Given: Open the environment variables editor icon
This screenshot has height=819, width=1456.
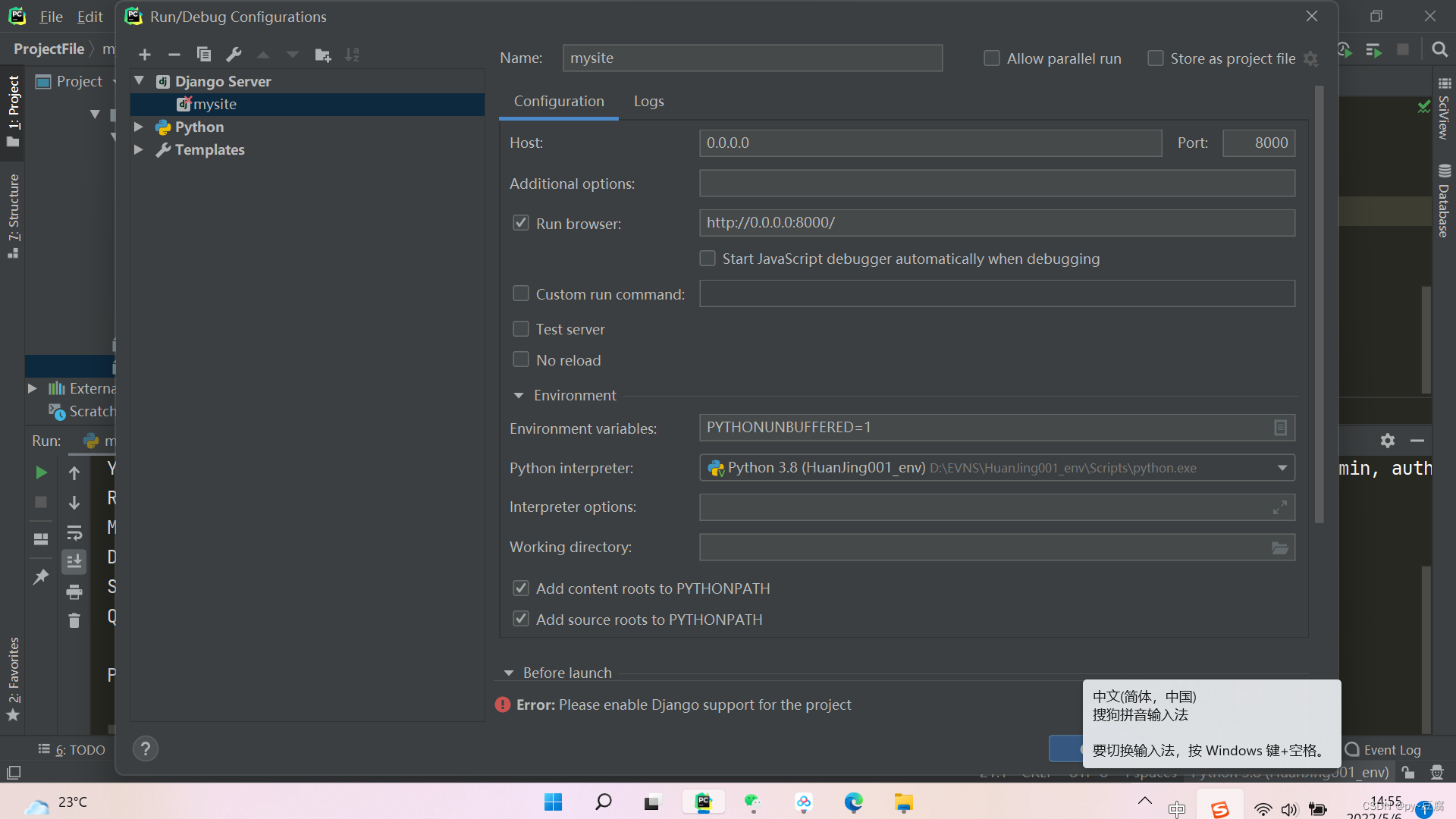Looking at the screenshot, I should coord(1280,428).
